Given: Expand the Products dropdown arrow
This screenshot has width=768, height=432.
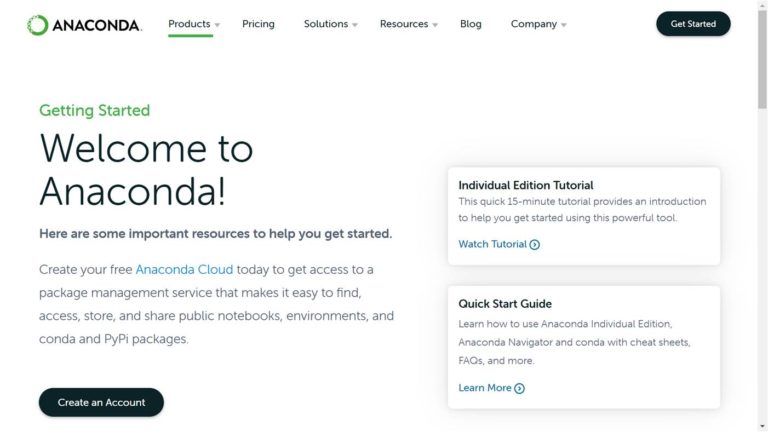Looking at the screenshot, I should (x=217, y=25).
